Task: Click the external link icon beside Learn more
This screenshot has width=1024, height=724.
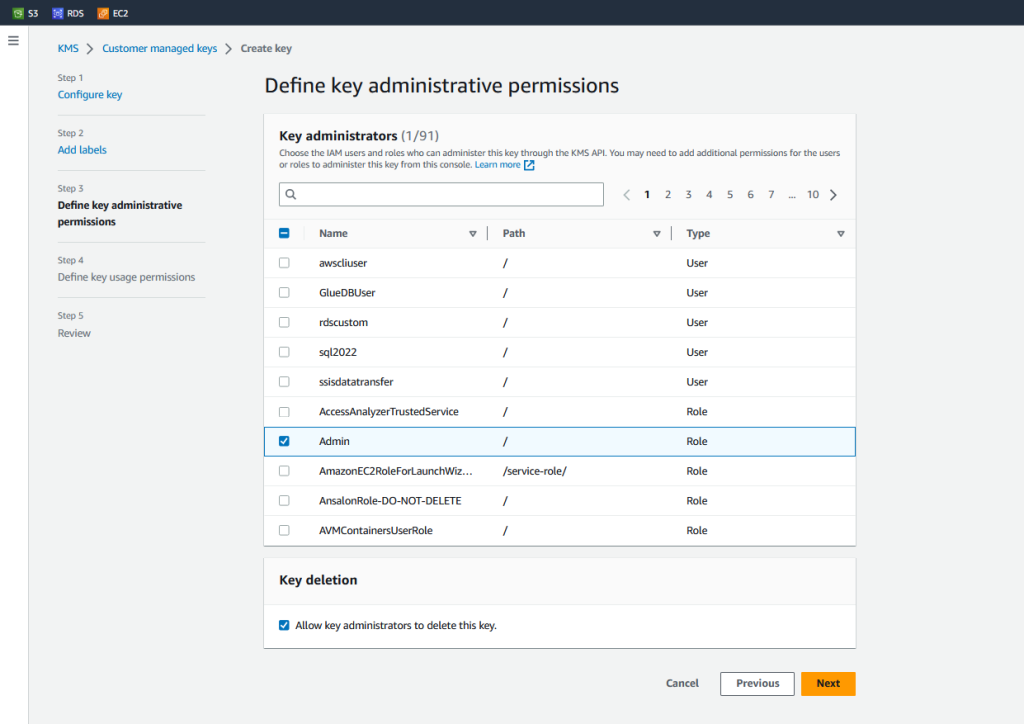Action: (x=529, y=165)
